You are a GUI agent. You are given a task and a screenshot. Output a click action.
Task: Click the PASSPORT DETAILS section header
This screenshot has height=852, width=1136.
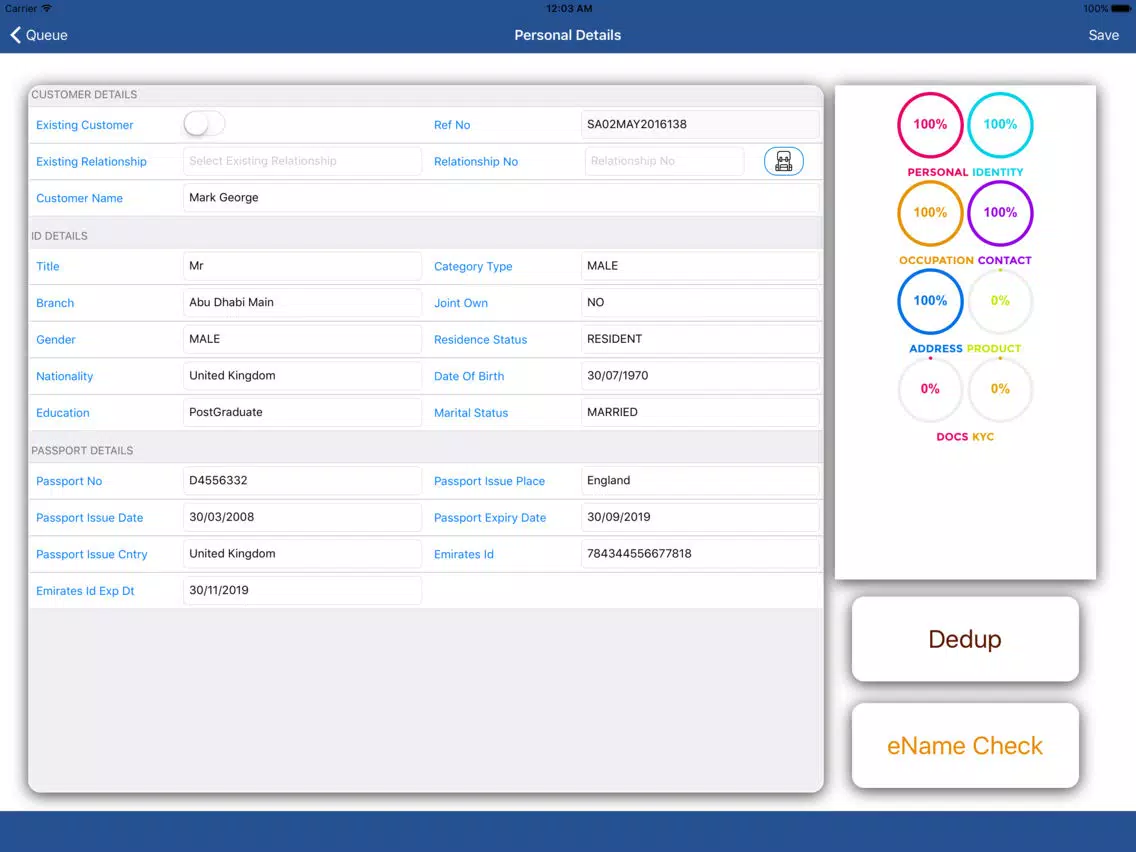82,451
